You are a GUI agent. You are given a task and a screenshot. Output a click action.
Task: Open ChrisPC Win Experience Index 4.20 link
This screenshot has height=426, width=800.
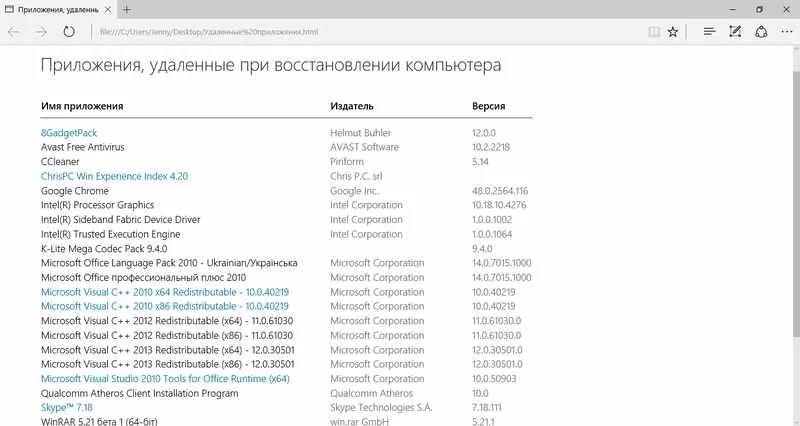coord(114,176)
